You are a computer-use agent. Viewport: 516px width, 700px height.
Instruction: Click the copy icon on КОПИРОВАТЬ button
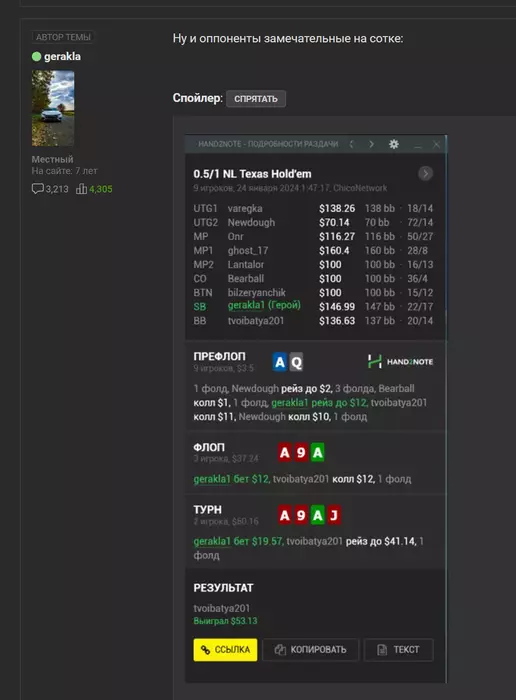(280, 650)
